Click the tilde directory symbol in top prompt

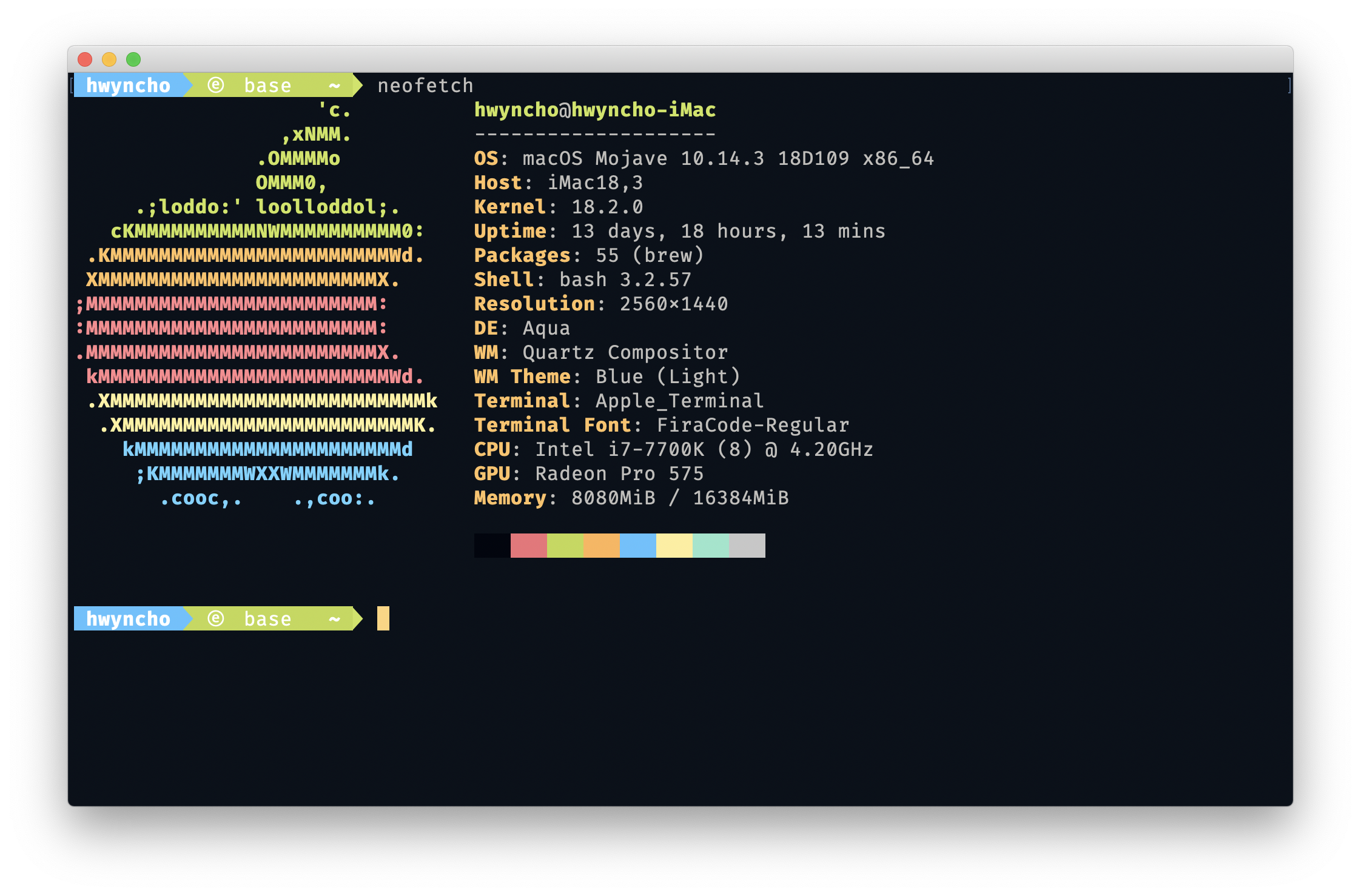tap(334, 85)
